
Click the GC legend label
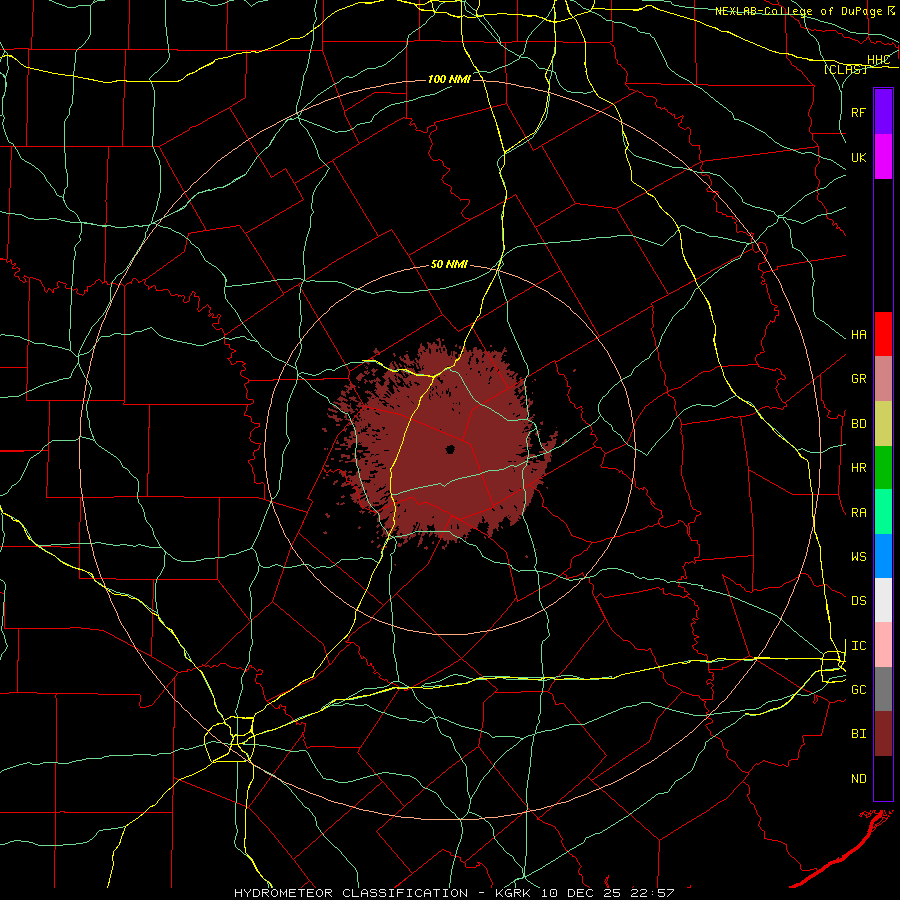coord(858,690)
